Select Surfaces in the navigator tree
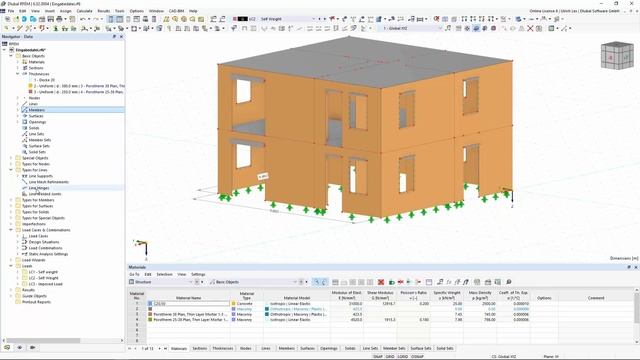640x360 pixels. tap(36, 116)
